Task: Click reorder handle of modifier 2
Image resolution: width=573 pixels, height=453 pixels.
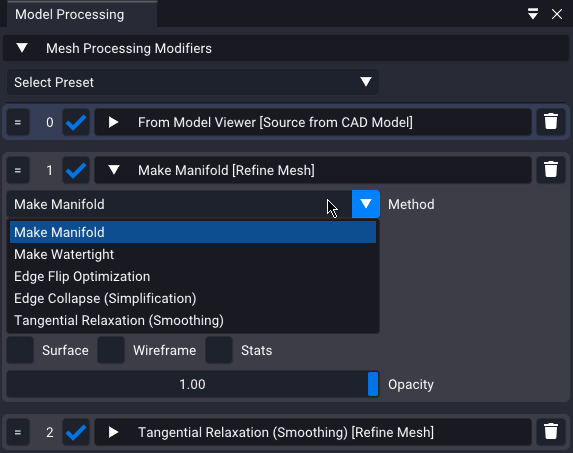Action: point(18,432)
